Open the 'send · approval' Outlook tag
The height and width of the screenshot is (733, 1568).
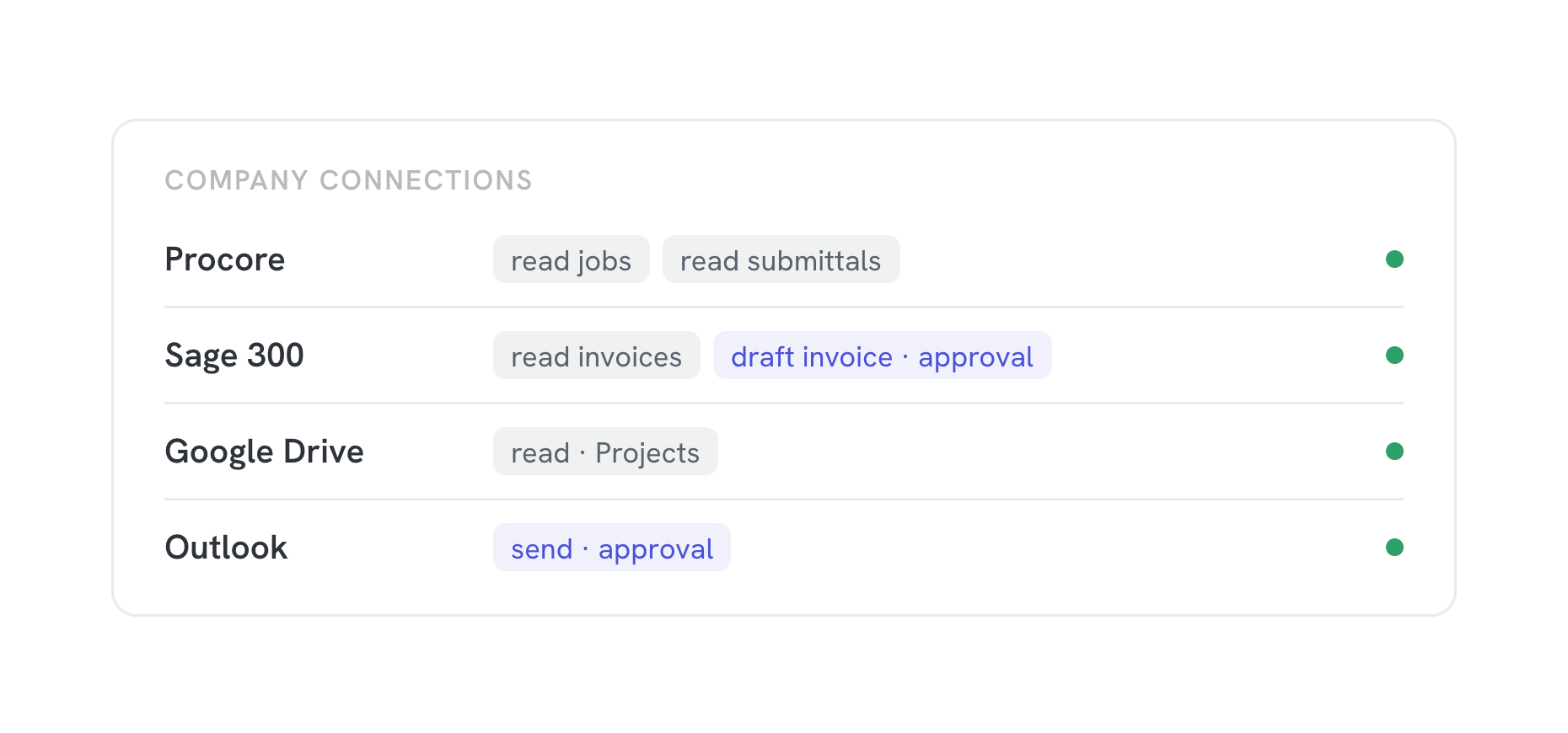point(612,548)
